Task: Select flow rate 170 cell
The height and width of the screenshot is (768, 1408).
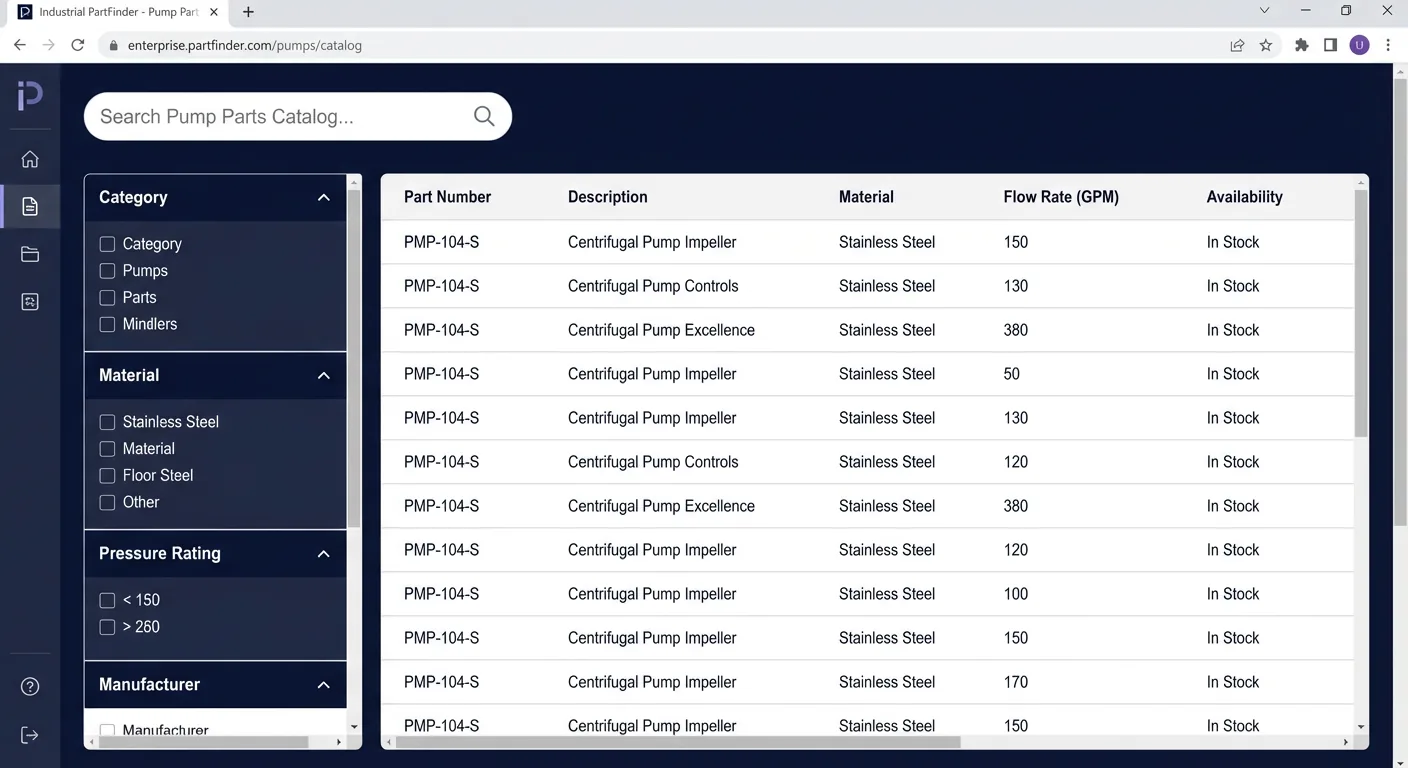Action: pos(1015,682)
